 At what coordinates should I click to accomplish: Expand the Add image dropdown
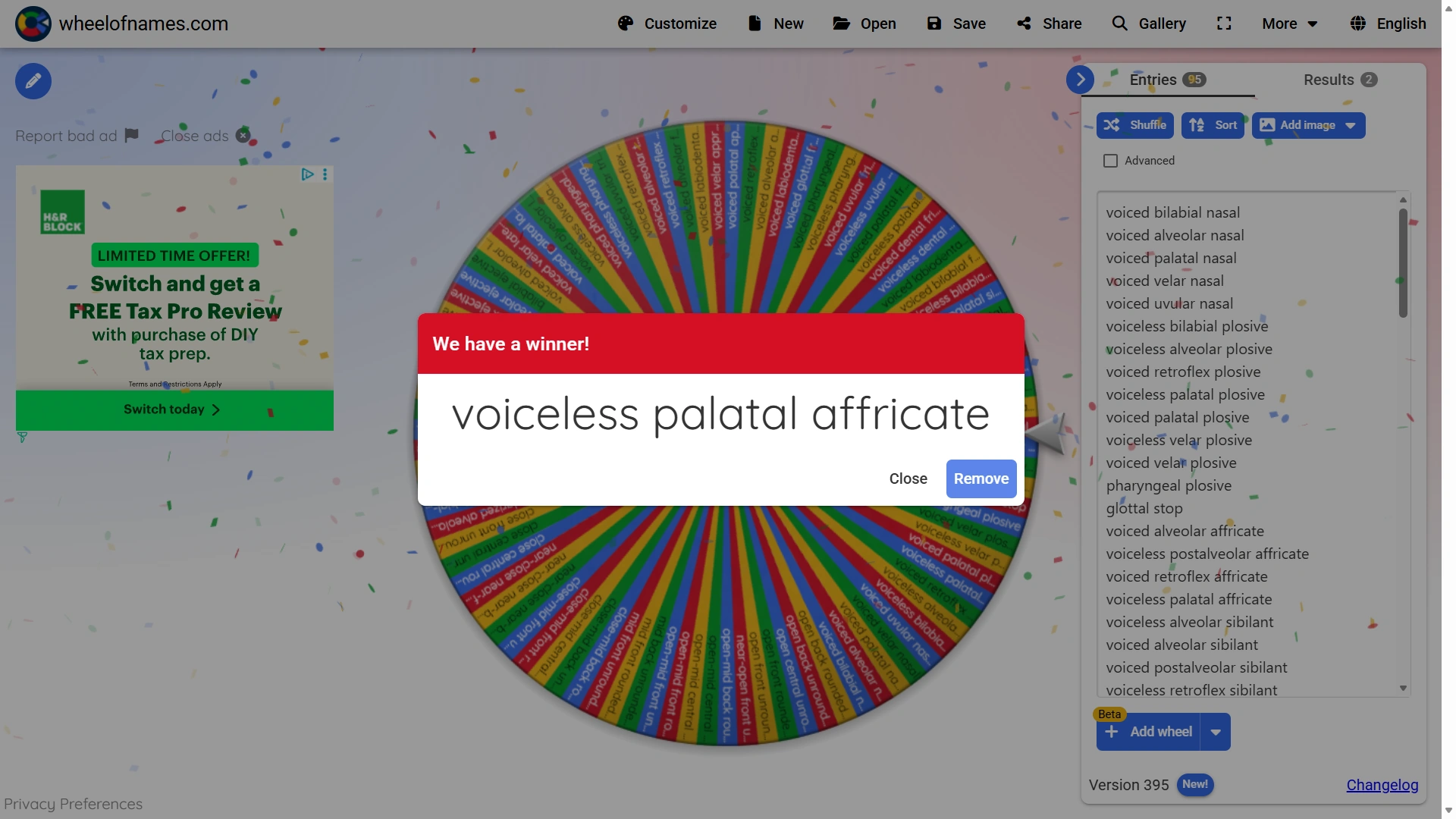1351,125
